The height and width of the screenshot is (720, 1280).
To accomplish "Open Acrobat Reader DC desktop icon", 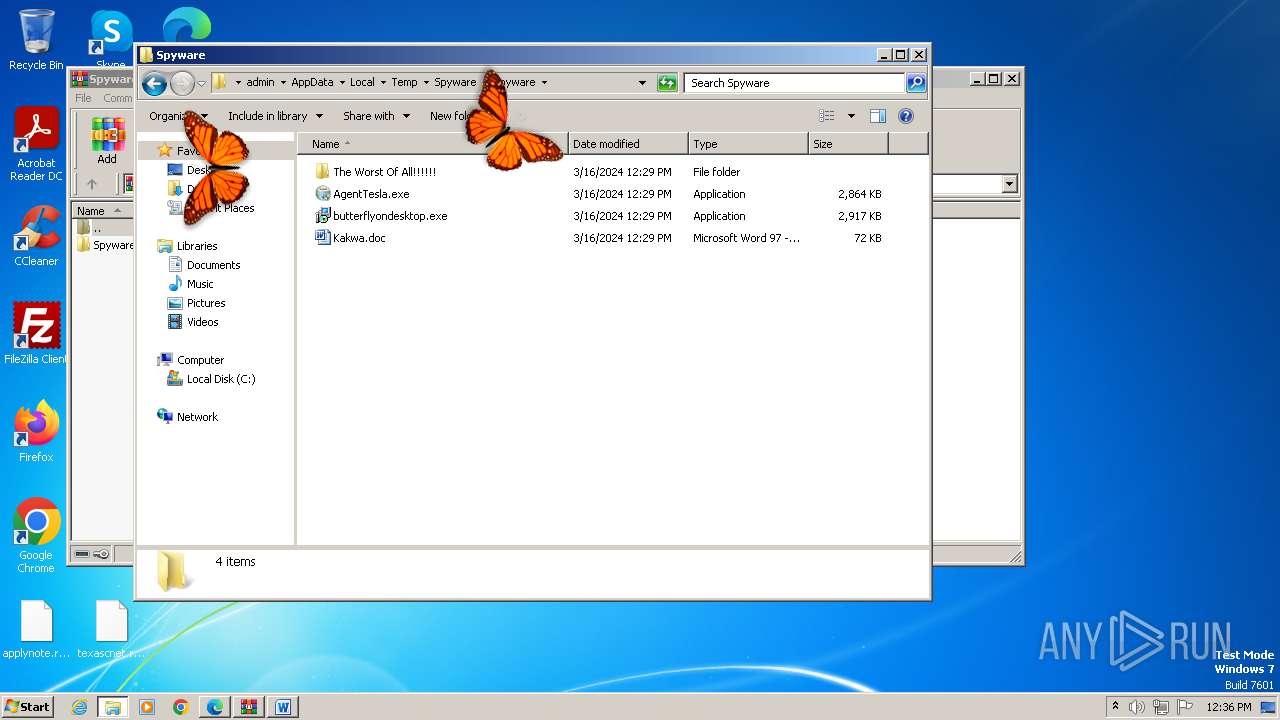I will 36,144.
